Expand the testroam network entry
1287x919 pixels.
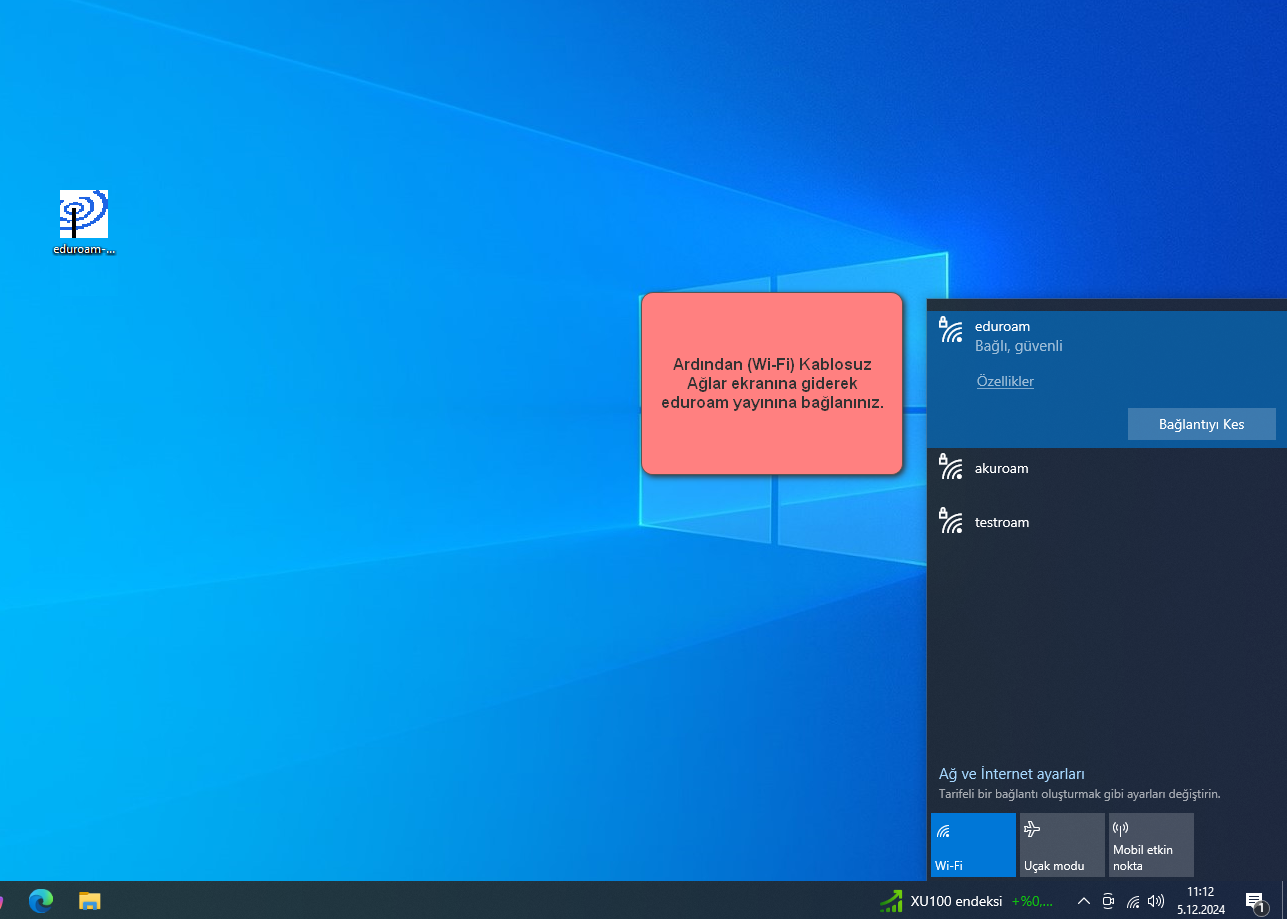(1106, 522)
